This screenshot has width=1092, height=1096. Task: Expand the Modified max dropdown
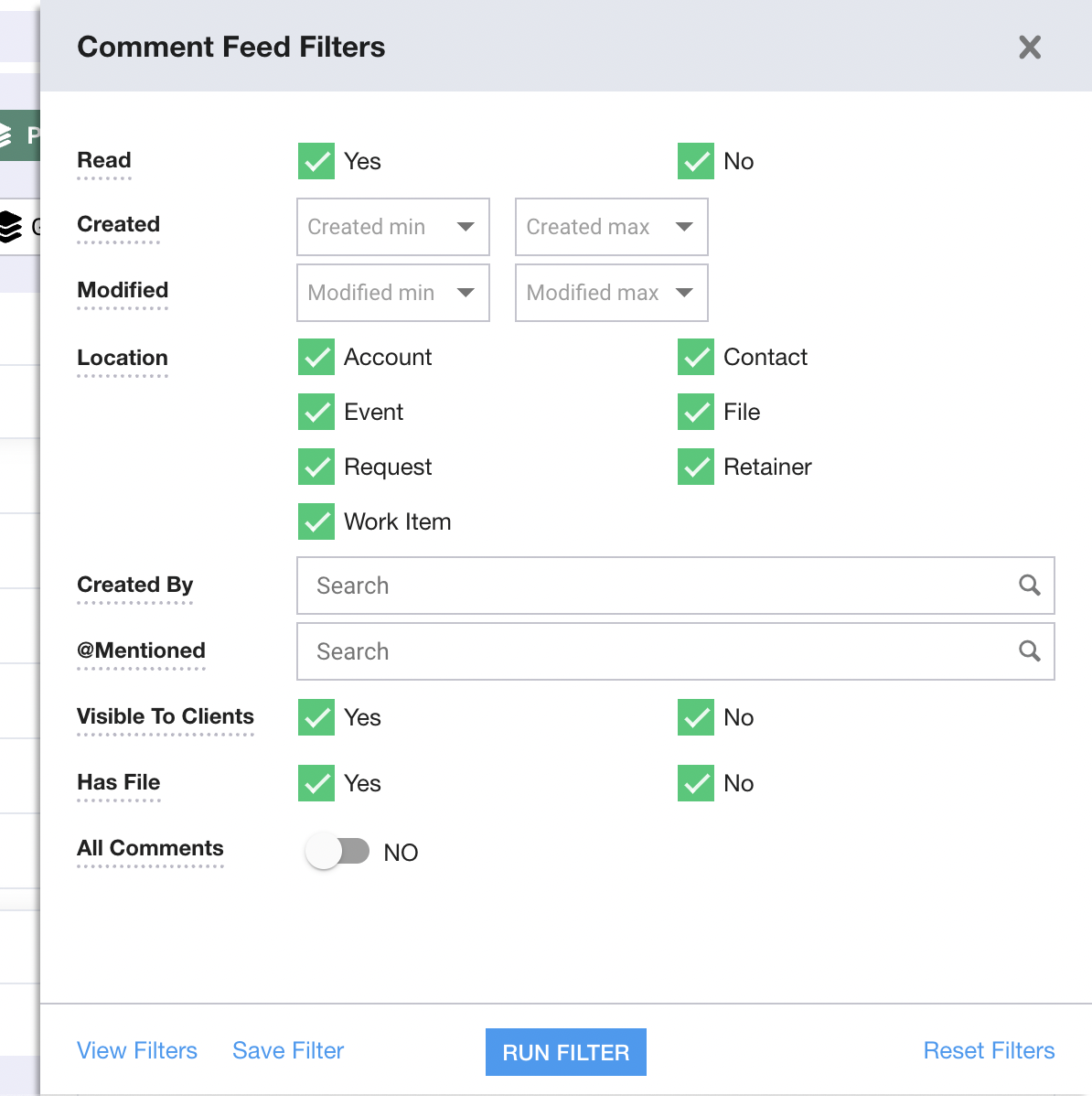point(612,293)
